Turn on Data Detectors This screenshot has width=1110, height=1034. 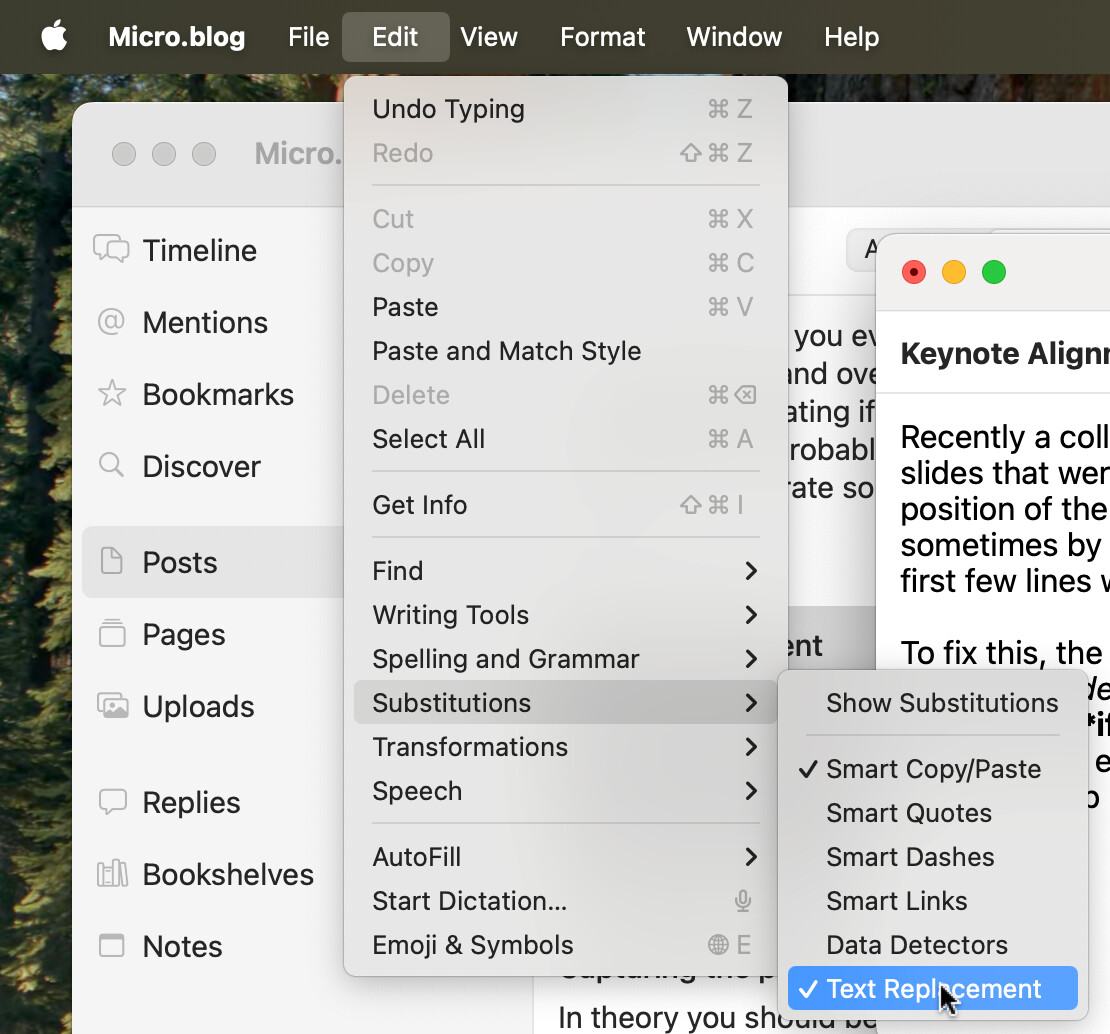tap(933, 945)
